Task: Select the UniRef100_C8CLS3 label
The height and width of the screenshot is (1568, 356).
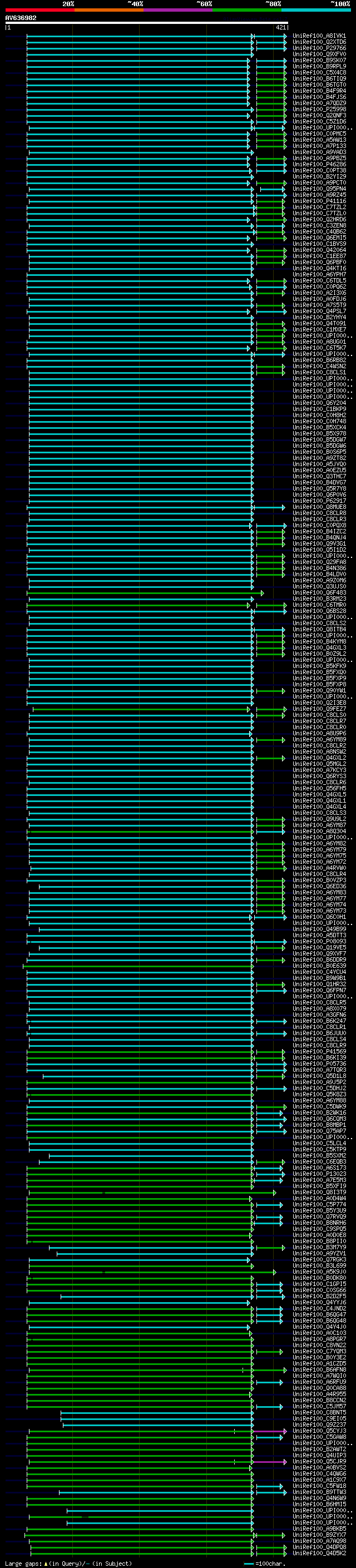Action: point(319,813)
